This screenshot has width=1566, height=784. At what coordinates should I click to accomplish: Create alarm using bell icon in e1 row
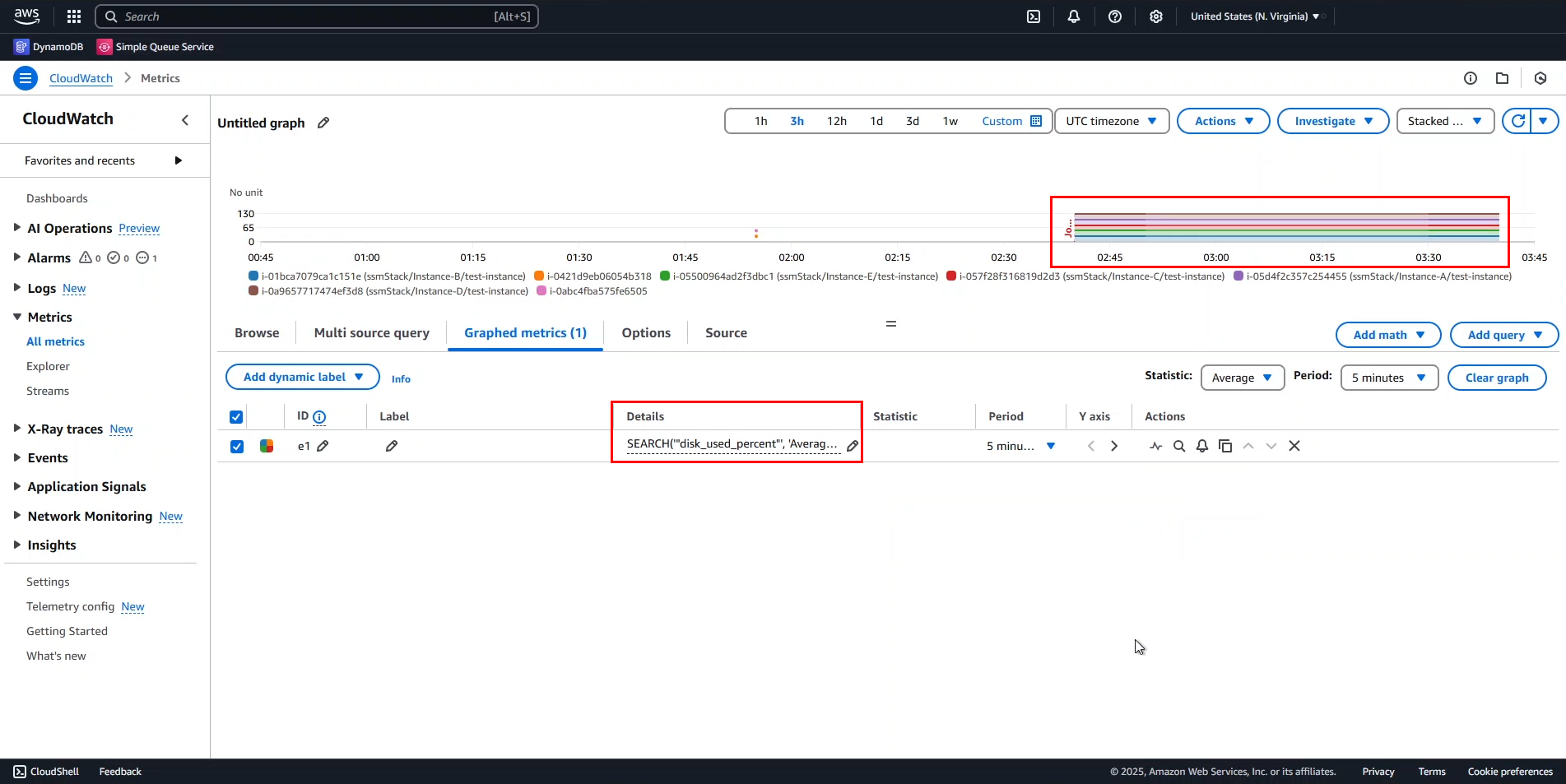pyautogui.click(x=1202, y=446)
